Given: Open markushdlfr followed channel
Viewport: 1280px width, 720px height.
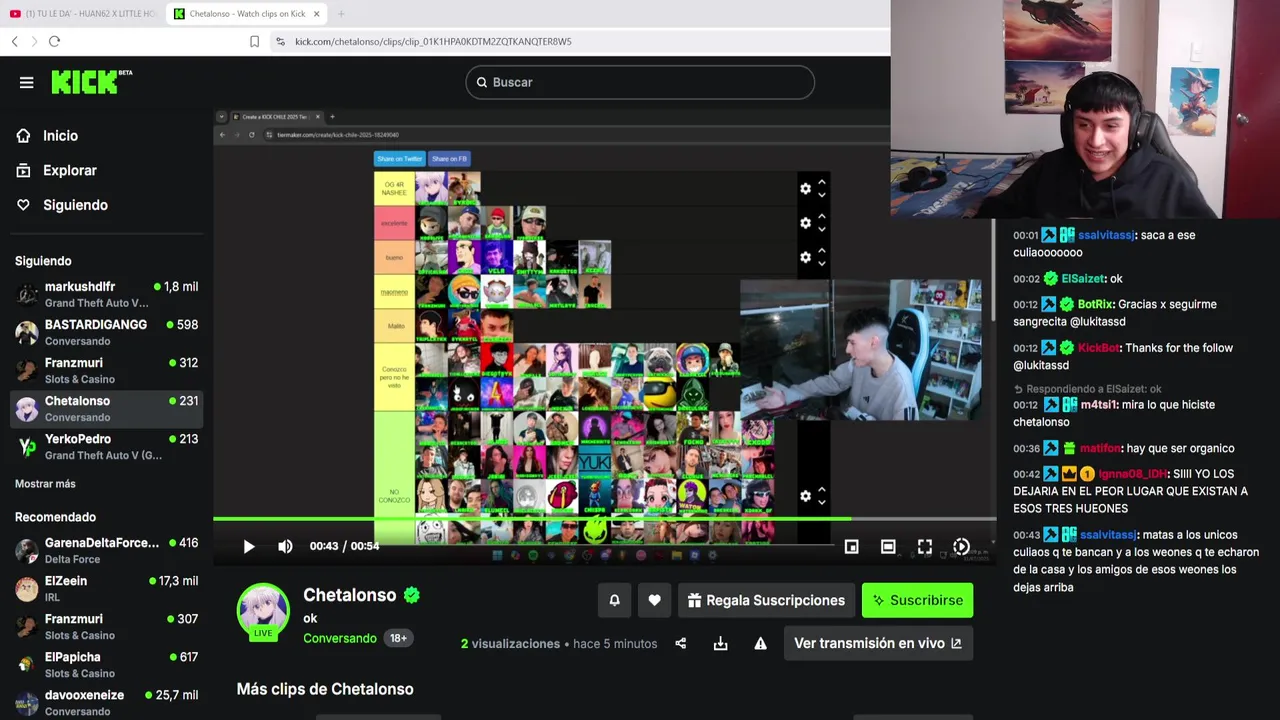Looking at the screenshot, I should 107,294.
